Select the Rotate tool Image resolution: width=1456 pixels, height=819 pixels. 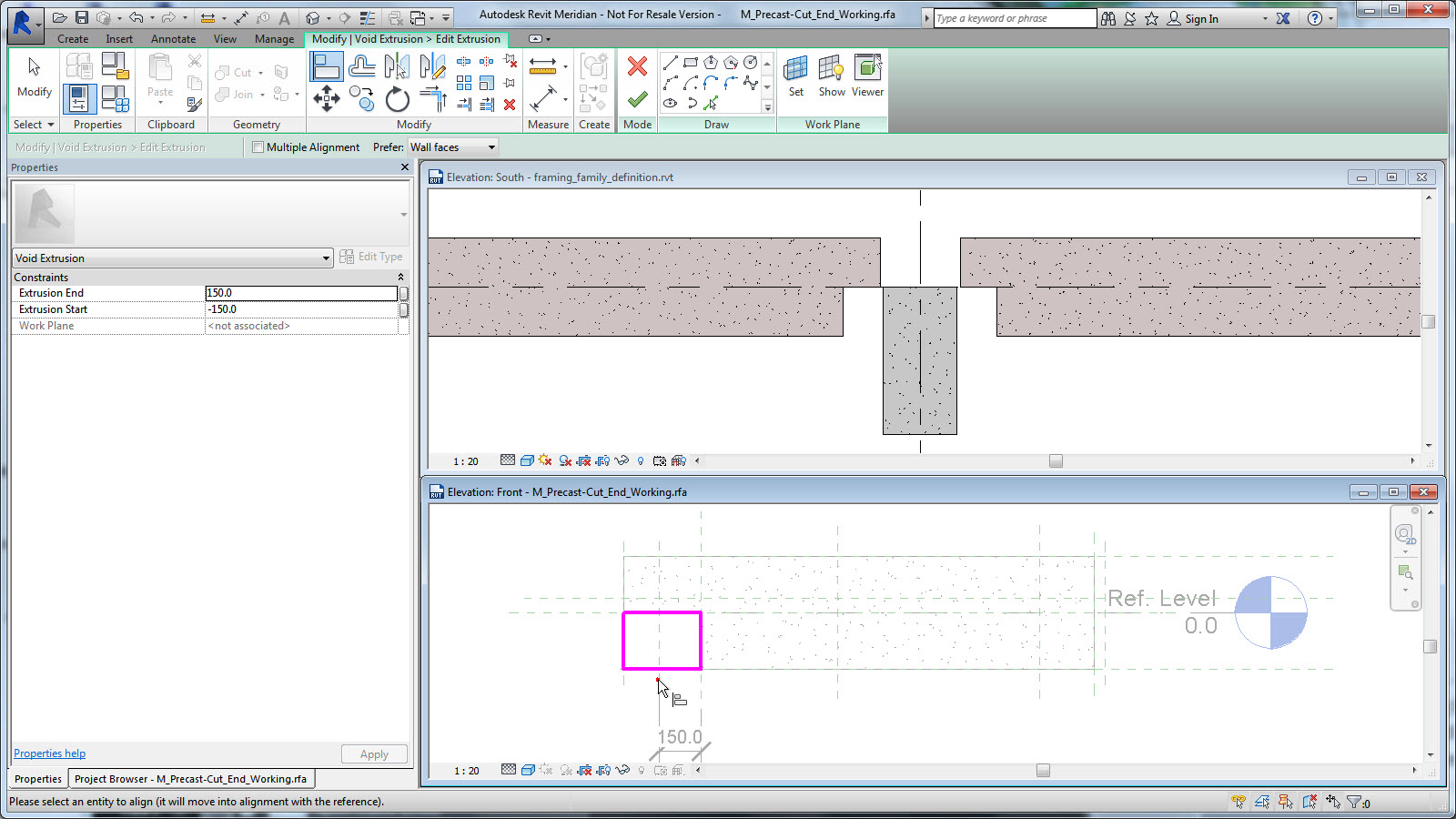[x=397, y=99]
